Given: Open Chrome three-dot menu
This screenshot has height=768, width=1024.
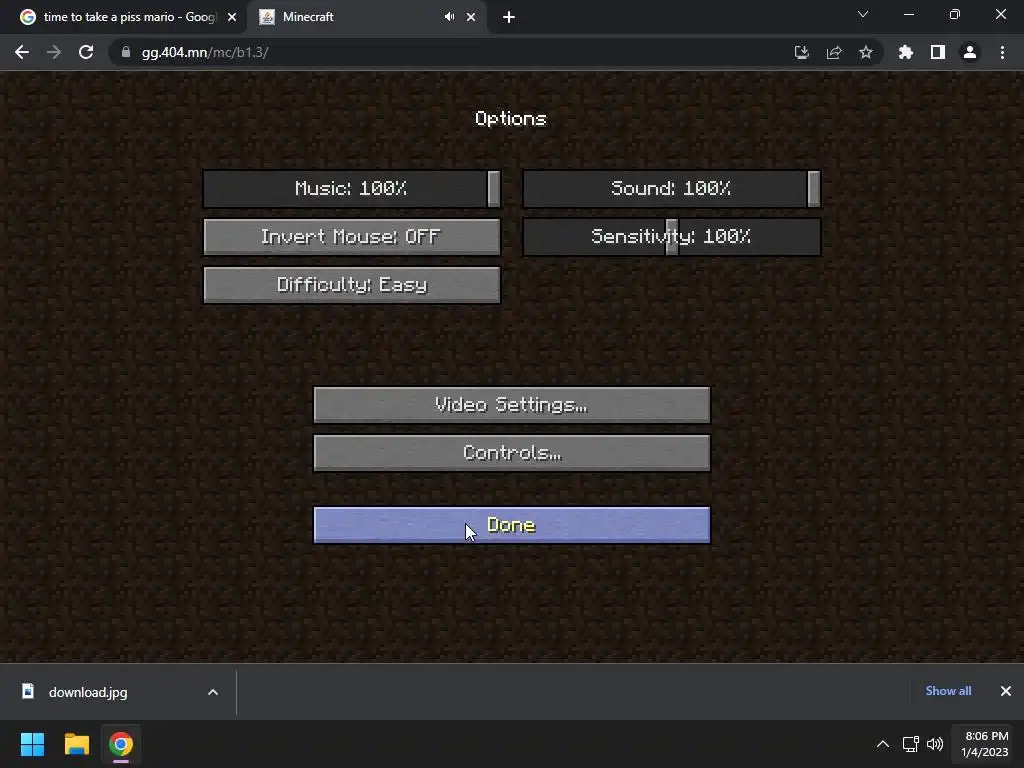Looking at the screenshot, I should (x=1002, y=52).
